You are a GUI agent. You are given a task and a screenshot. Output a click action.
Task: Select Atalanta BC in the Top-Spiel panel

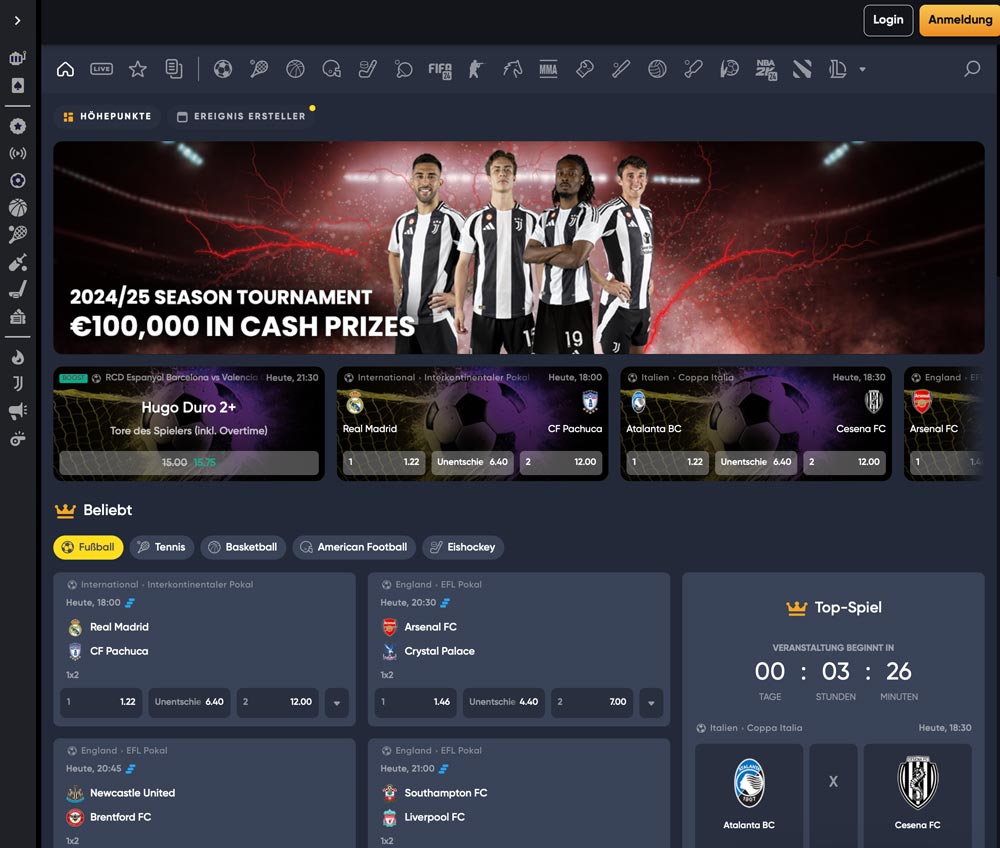pyautogui.click(x=749, y=796)
